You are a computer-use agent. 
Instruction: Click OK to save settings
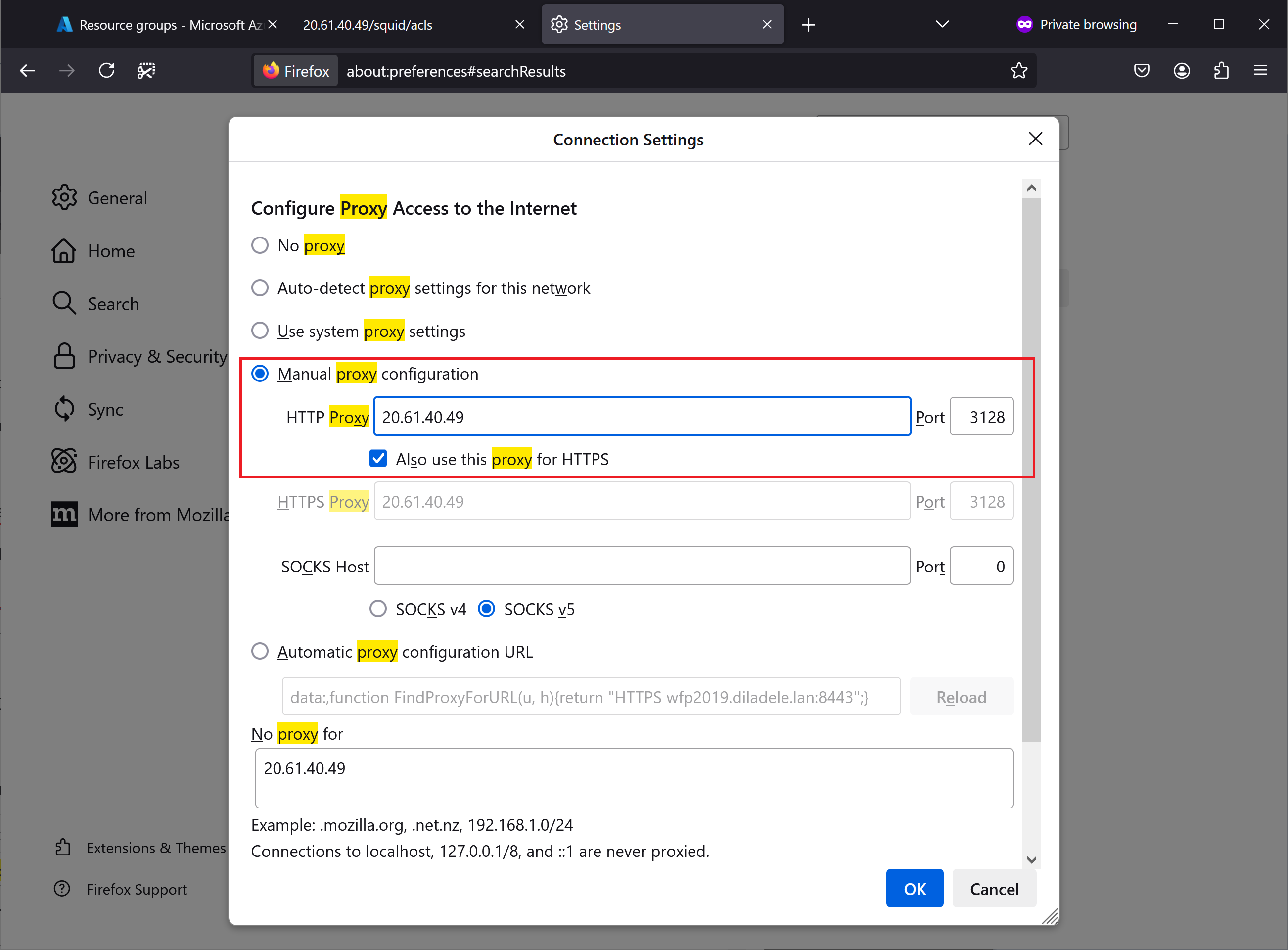coord(913,889)
